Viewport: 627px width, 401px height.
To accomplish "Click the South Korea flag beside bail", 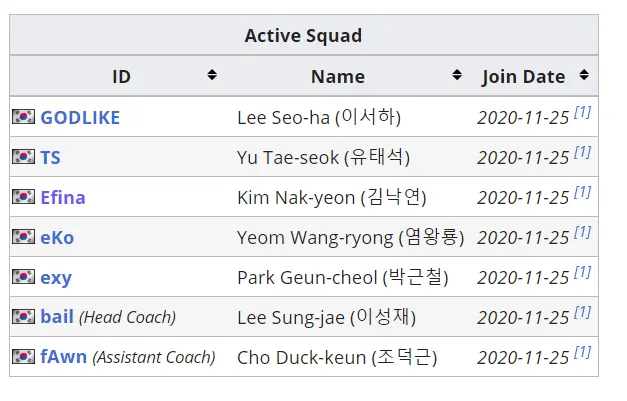I will tap(23, 317).
